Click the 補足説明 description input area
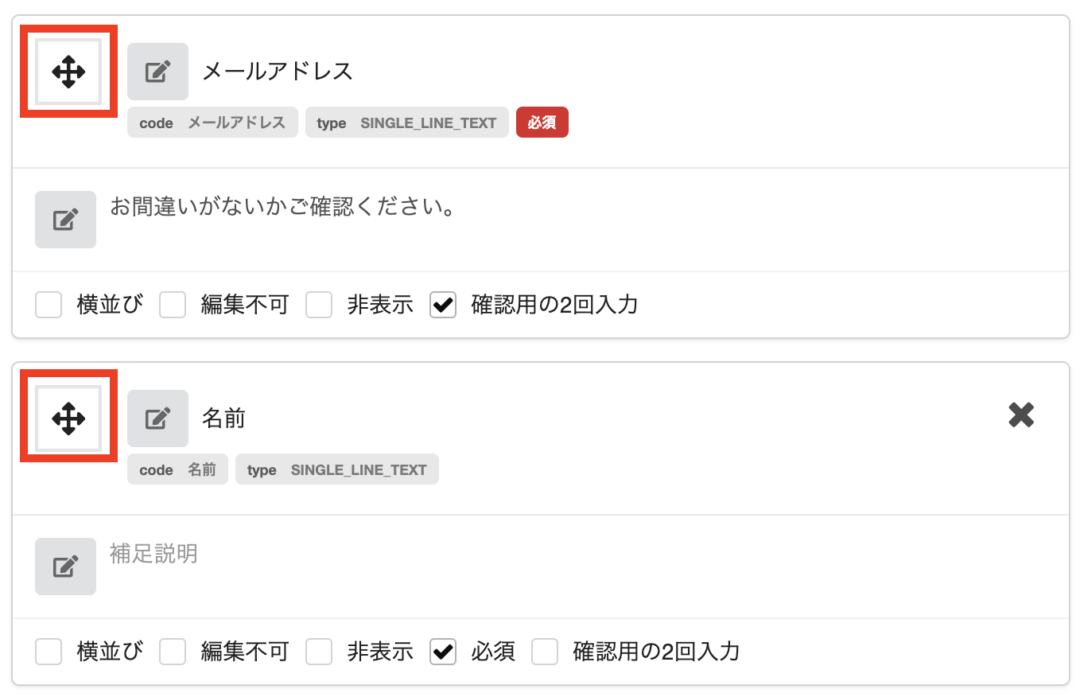Screen dimensions: 1080x697 point(300,555)
